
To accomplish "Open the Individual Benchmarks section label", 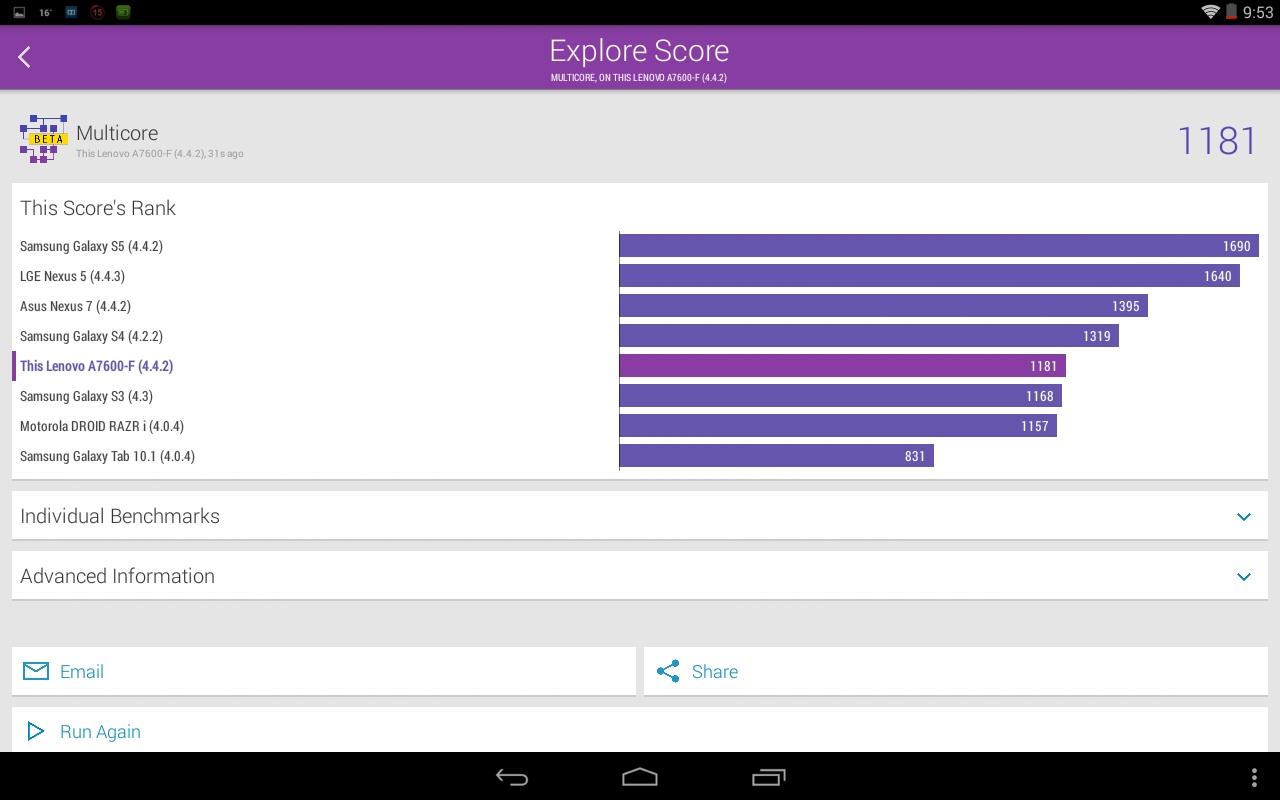I will pos(120,516).
